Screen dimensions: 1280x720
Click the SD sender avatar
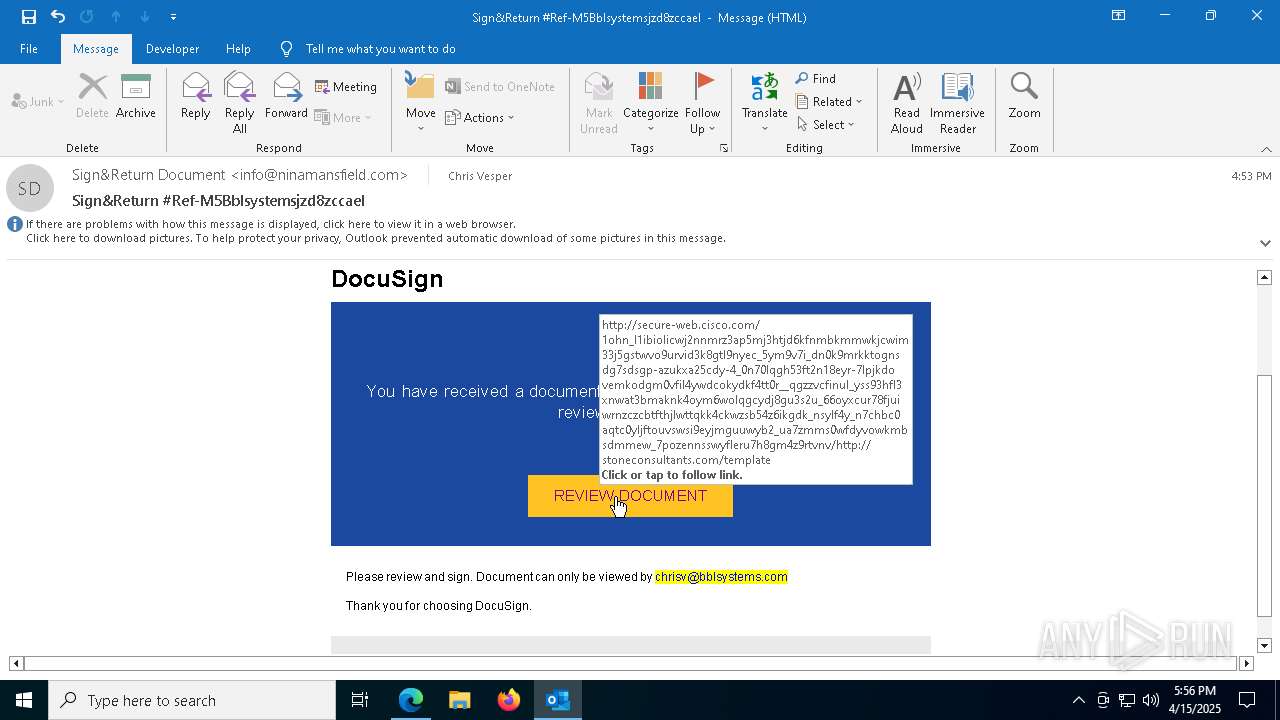[x=30, y=188]
